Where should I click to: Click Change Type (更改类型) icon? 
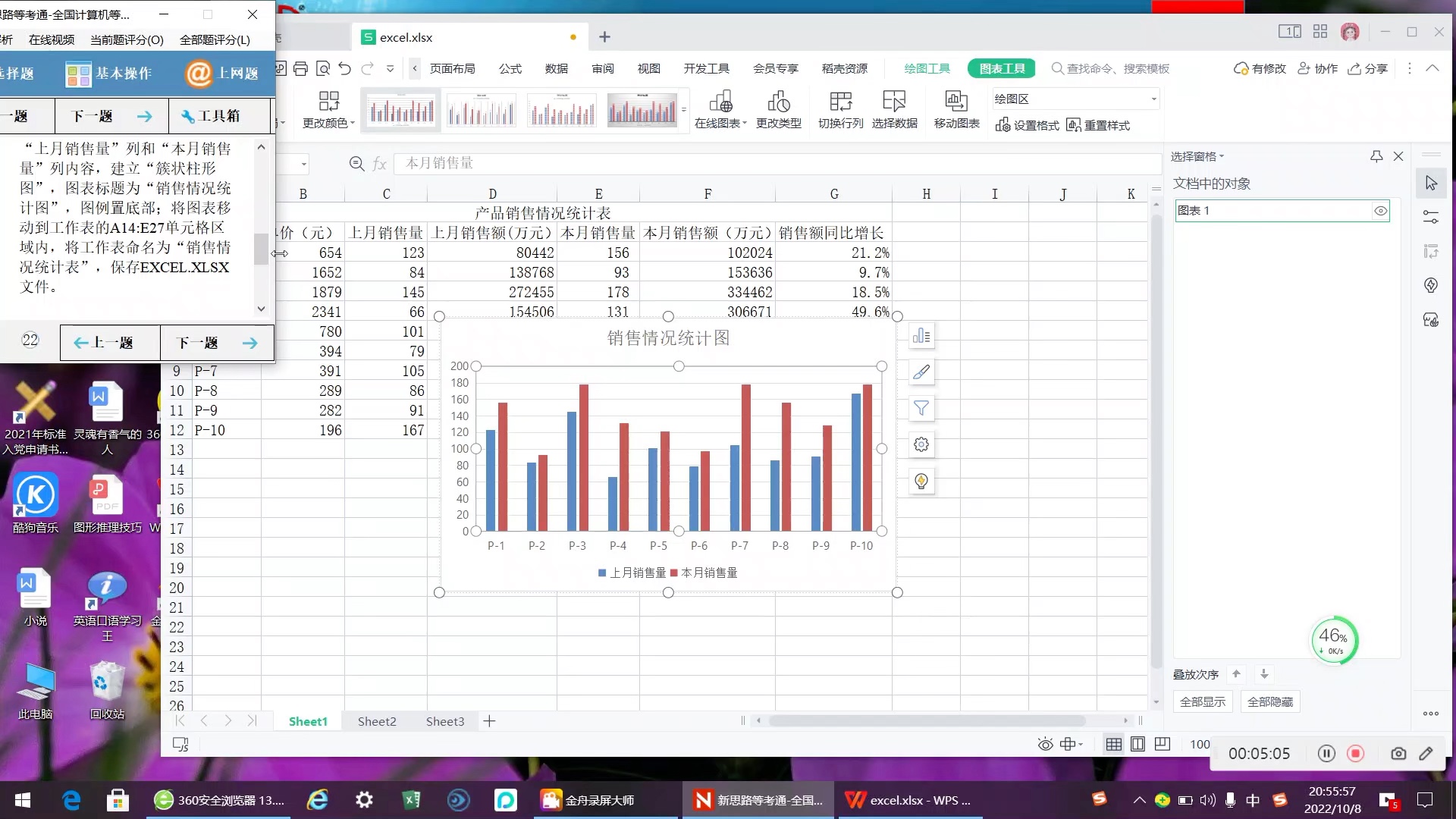point(778,110)
